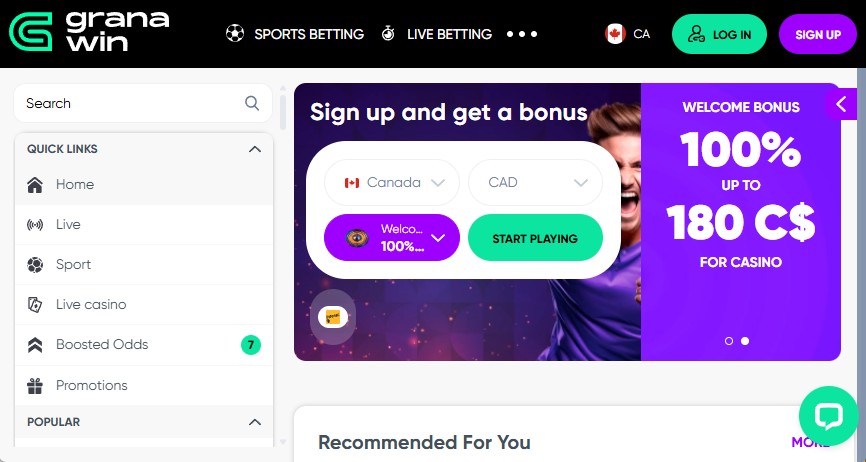Click the soccer ball Sports Betting icon
Image resolution: width=866 pixels, height=462 pixels.
[x=235, y=34]
